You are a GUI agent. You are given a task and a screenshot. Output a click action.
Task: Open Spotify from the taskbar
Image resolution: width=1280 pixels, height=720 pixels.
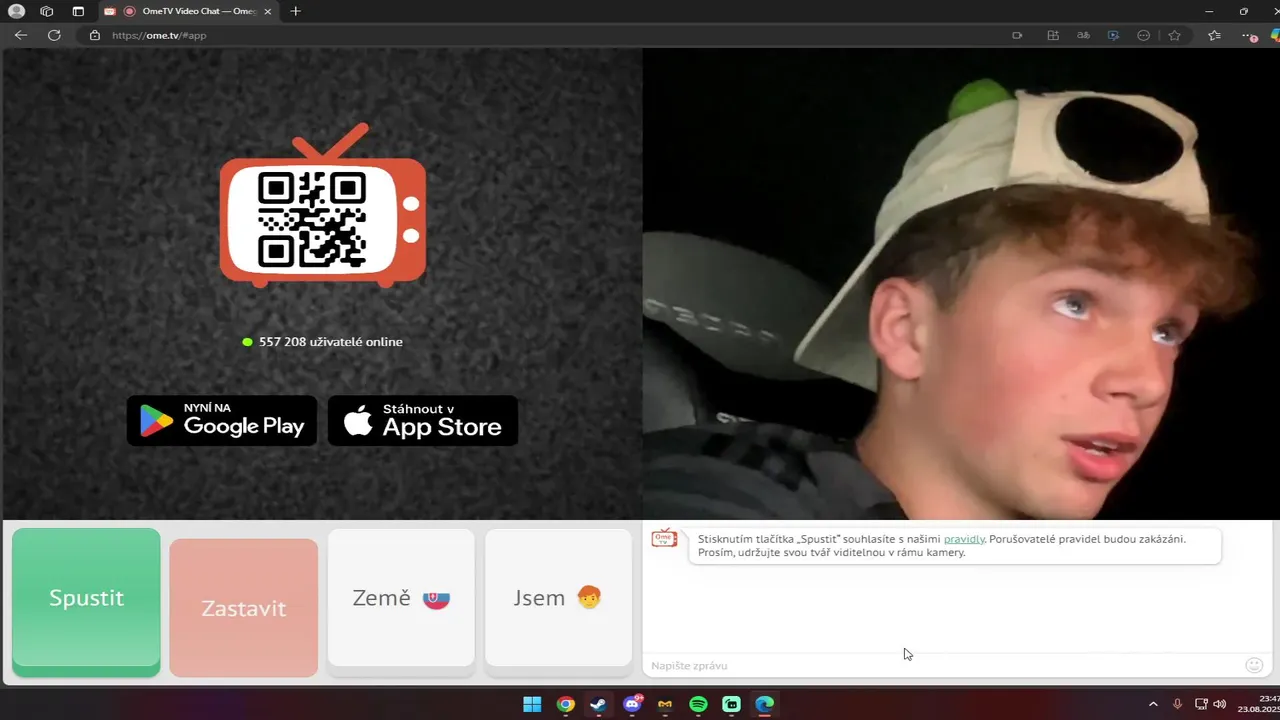[698, 704]
